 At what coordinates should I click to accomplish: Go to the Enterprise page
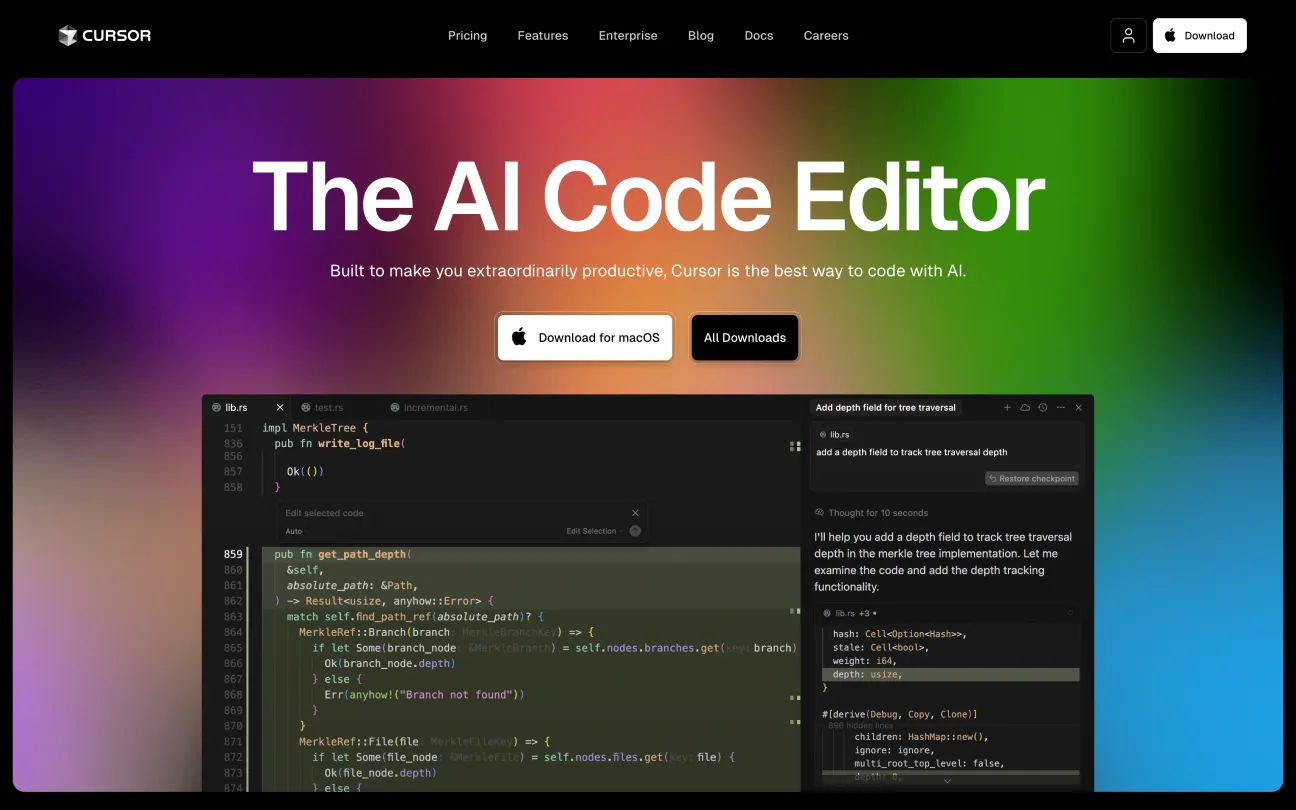628,36
